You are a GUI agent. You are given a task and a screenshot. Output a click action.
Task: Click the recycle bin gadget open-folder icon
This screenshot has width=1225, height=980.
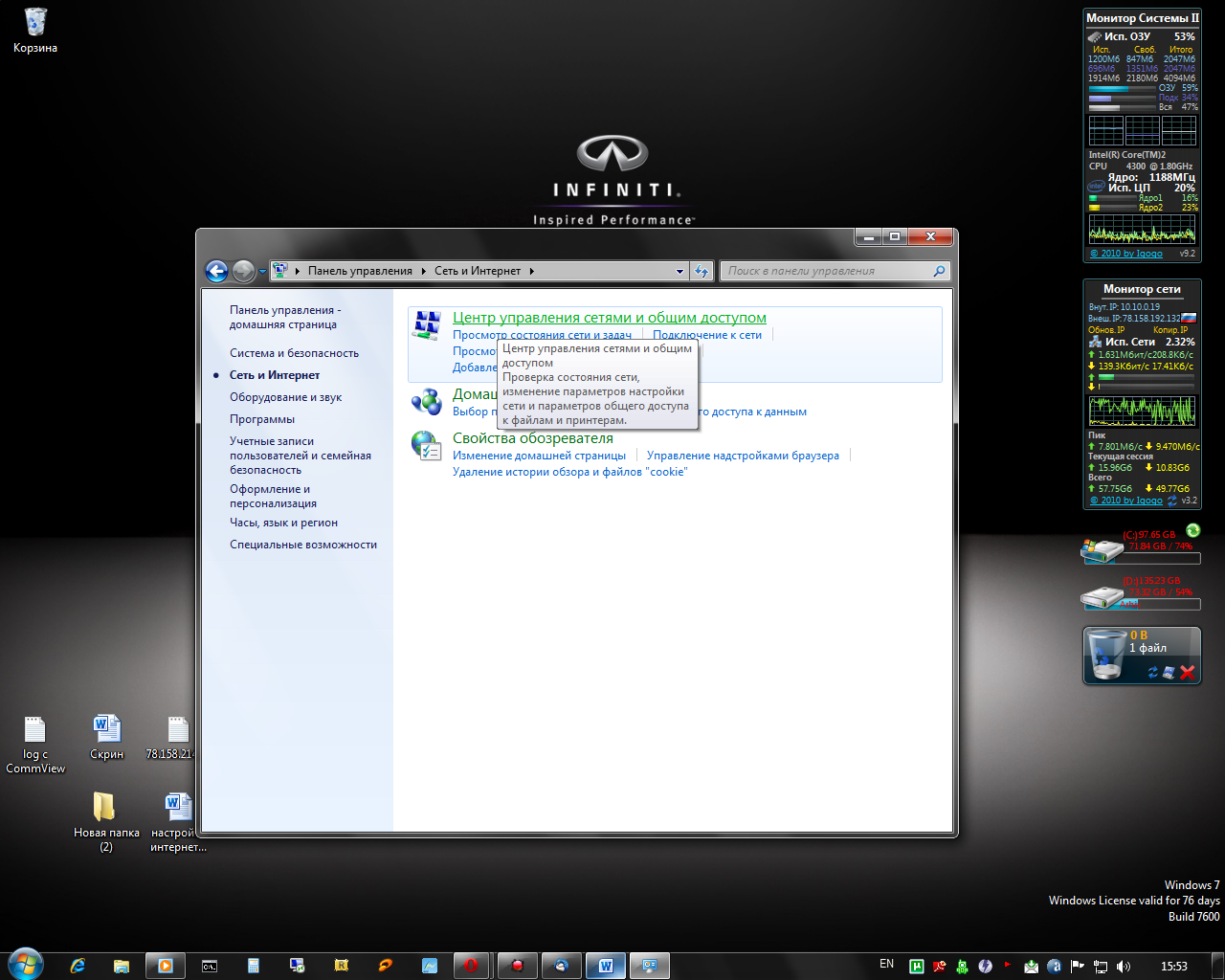(x=1169, y=673)
